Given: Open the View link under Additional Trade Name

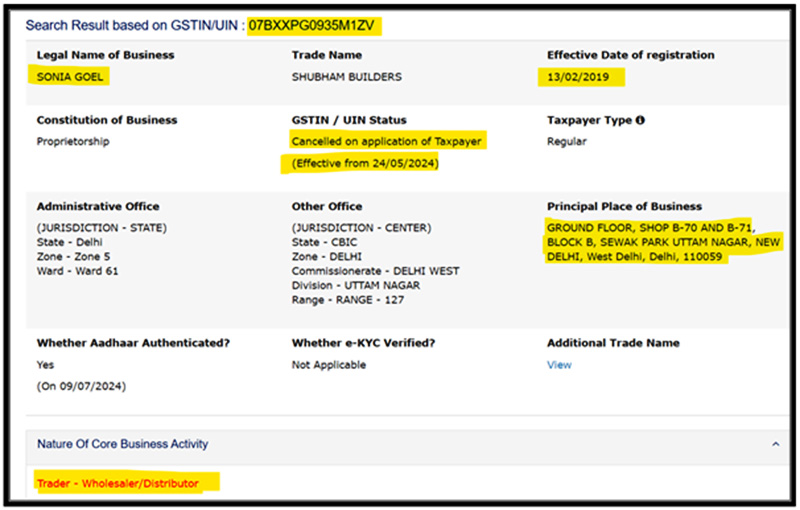Looking at the screenshot, I should click(x=559, y=365).
